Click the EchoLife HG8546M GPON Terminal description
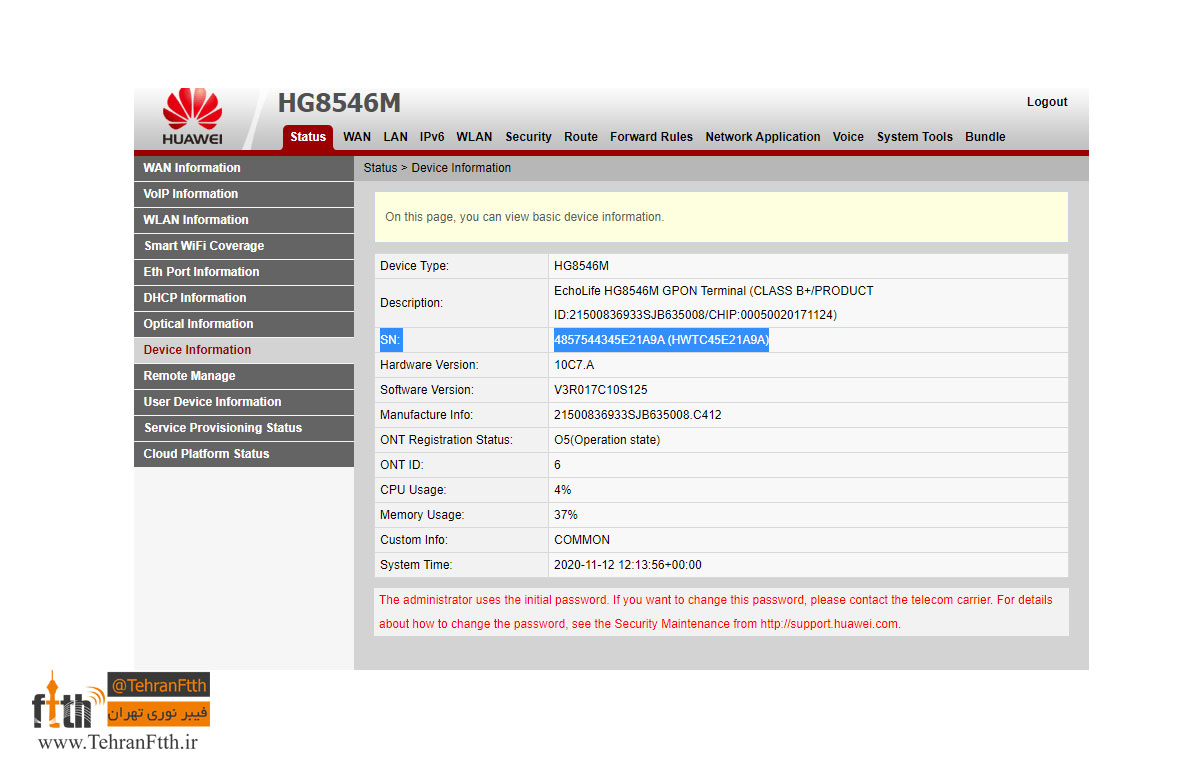The image size is (1200, 780). coord(714,303)
